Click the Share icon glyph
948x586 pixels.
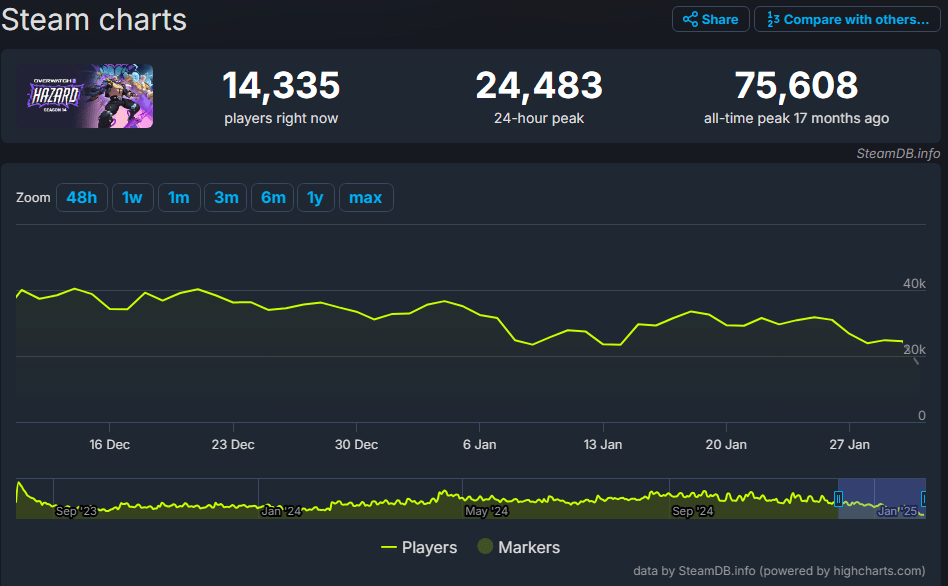coord(690,19)
